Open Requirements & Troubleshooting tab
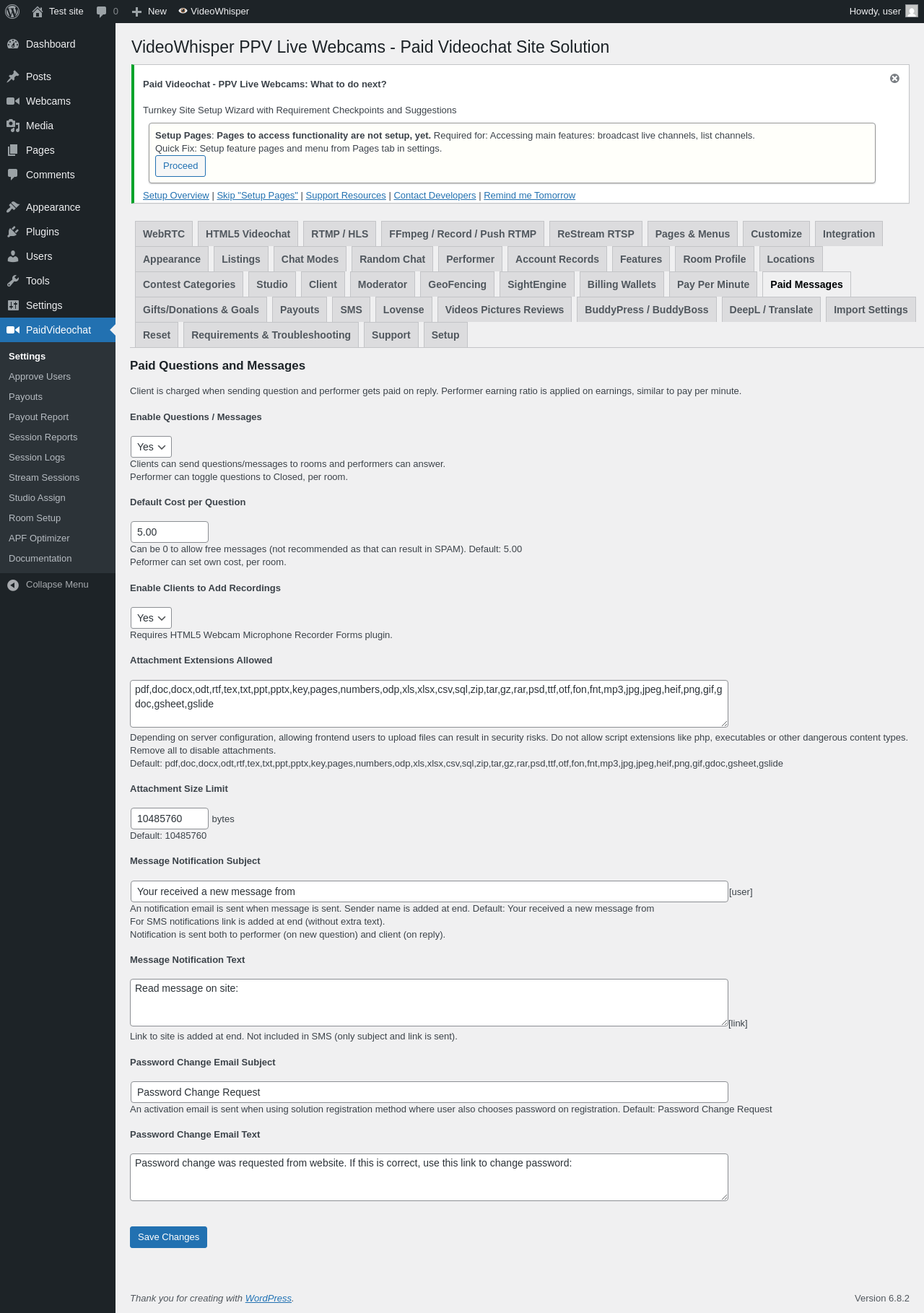 click(271, 335)
